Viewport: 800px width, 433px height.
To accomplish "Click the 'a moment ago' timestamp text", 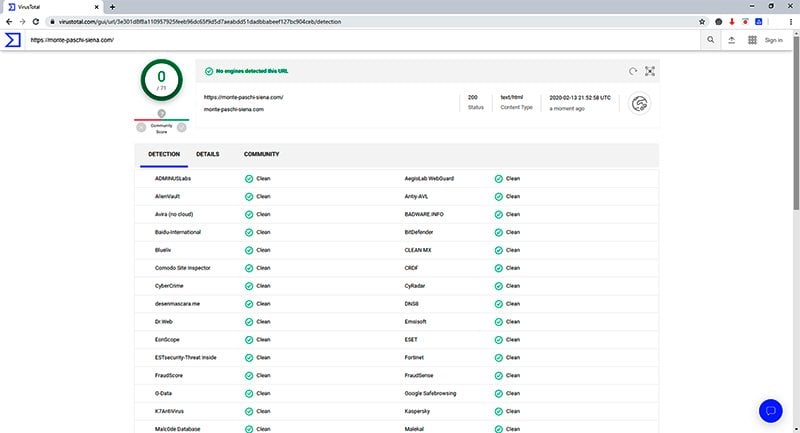I will coord(567,109).
